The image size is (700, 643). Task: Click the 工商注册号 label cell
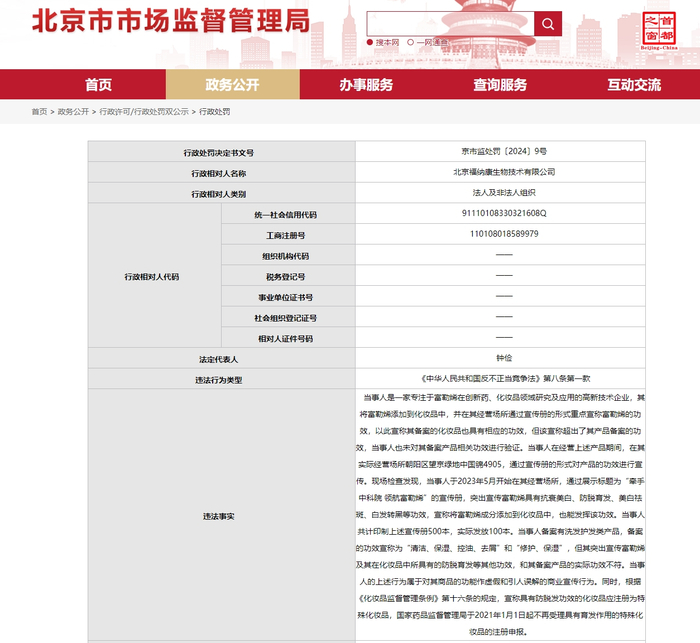288,234
